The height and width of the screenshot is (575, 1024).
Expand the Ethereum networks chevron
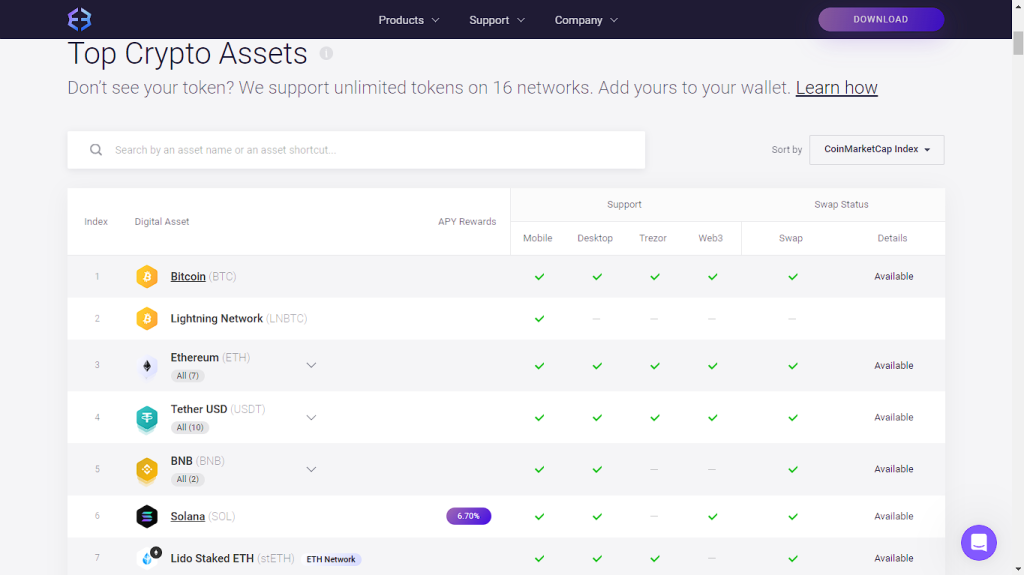click(311, 365)
